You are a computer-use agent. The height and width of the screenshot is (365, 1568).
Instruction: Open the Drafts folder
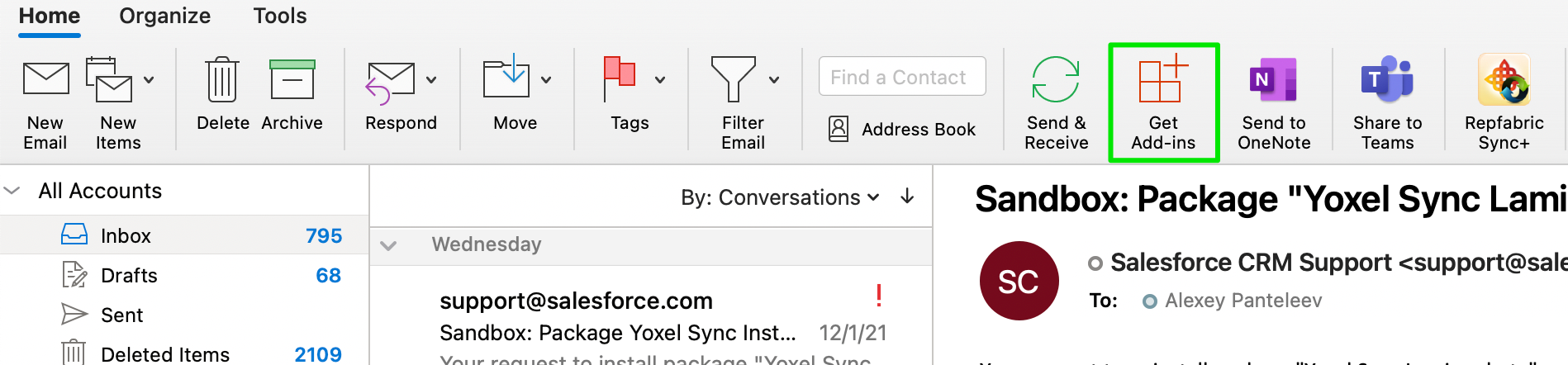tap(129, 276)
